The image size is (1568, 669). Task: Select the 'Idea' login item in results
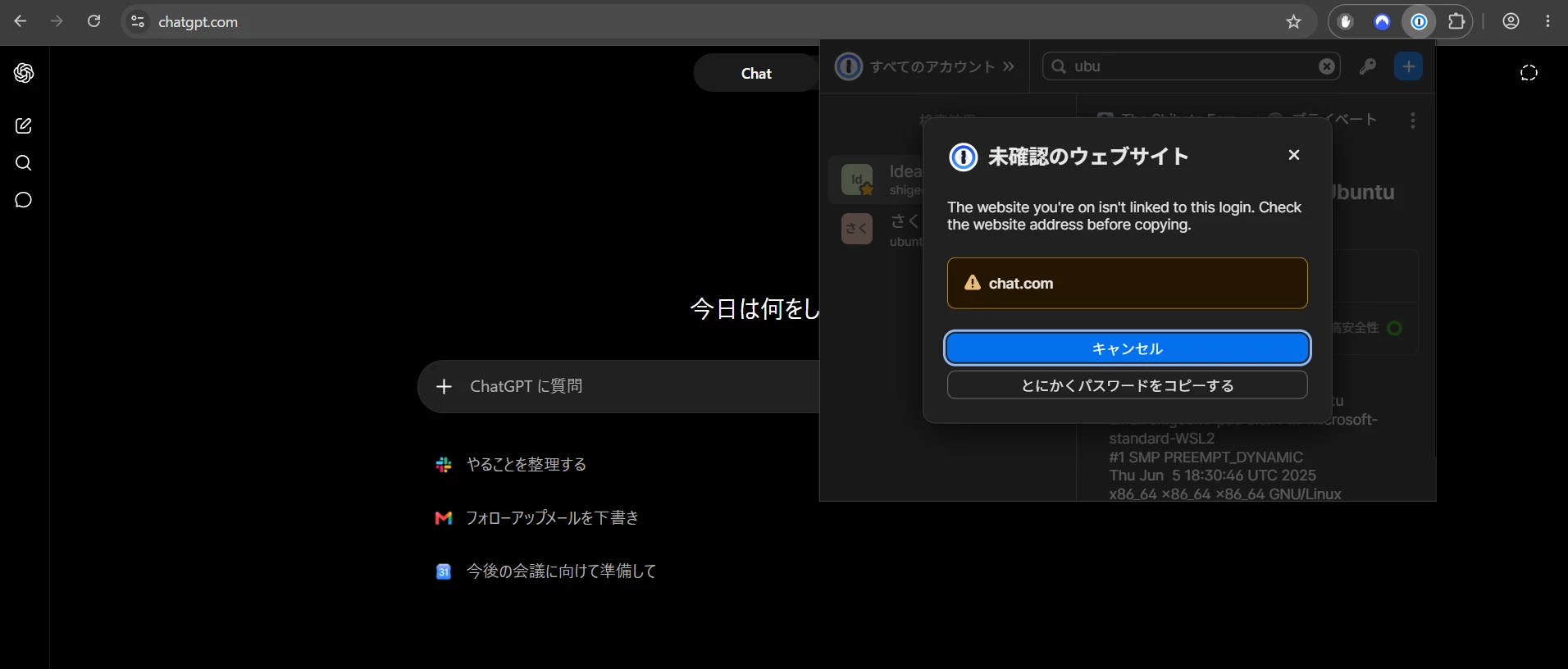[877, 179]
